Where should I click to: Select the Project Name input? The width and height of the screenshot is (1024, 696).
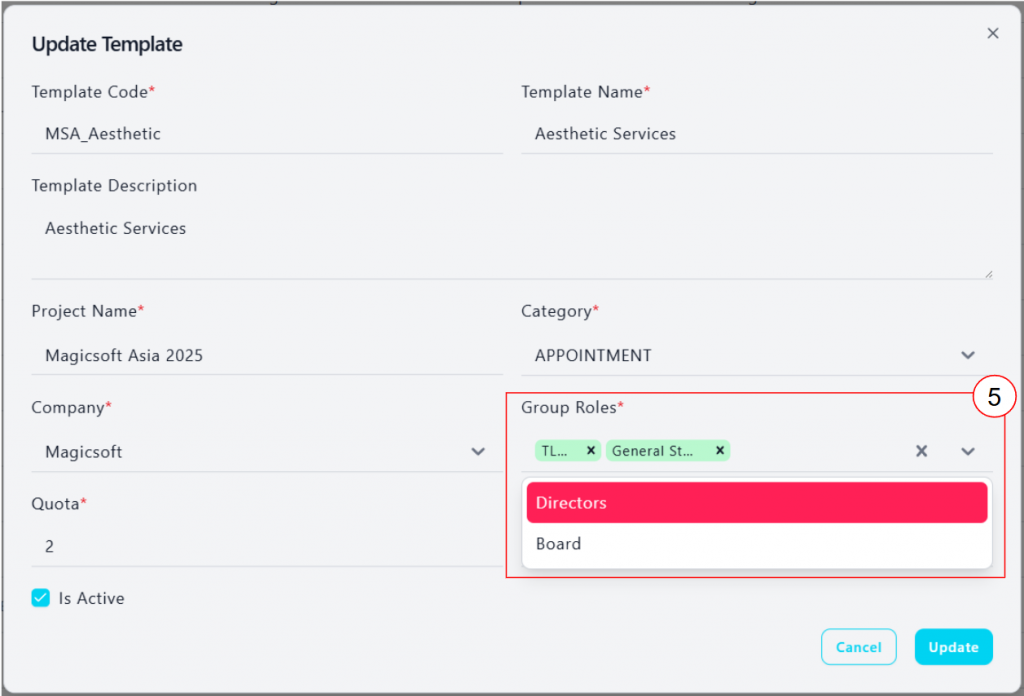click(266, 356)
